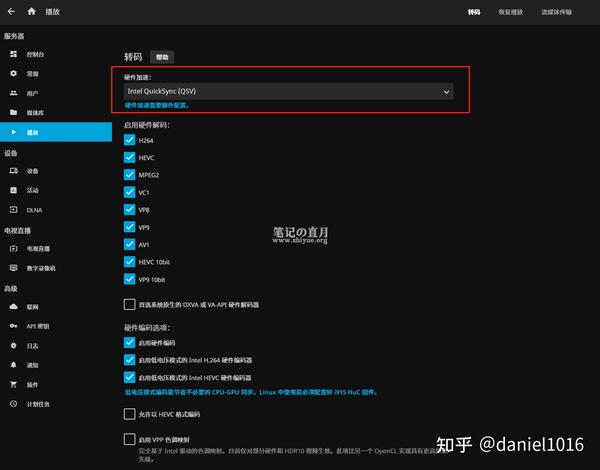
Task: Open DLNA input icon in sidebar
Action: (13, 210)
